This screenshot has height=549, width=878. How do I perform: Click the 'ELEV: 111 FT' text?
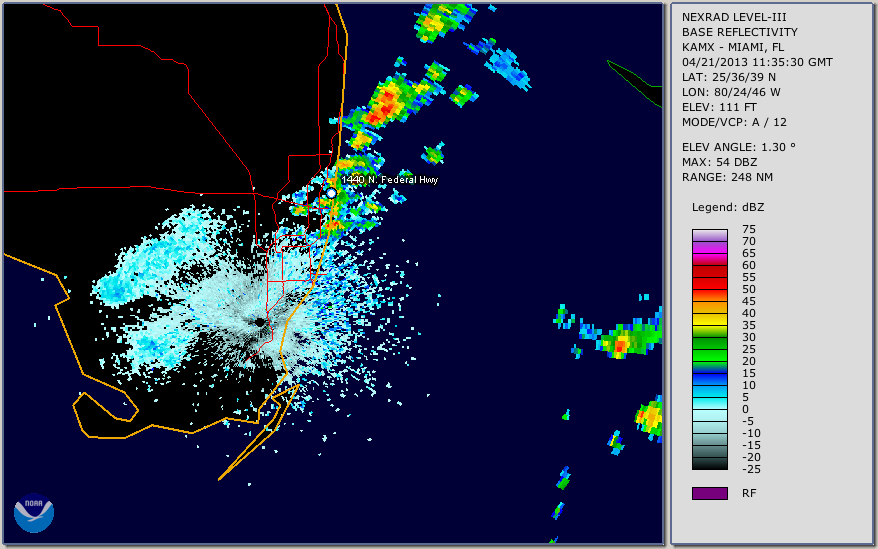pos(719,107)
